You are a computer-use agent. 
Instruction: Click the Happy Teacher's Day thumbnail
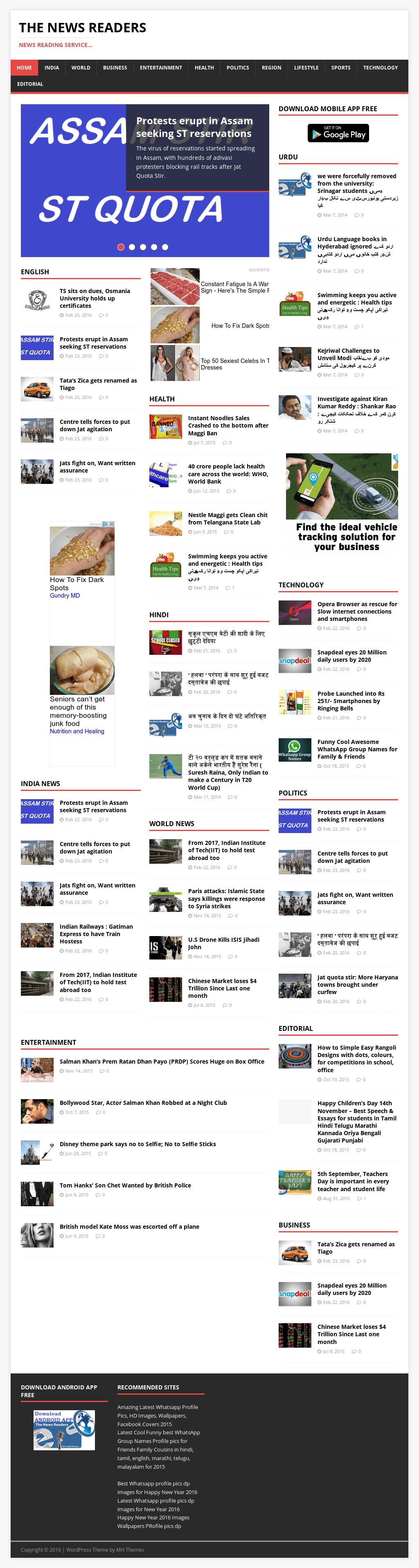point(295,1182)
